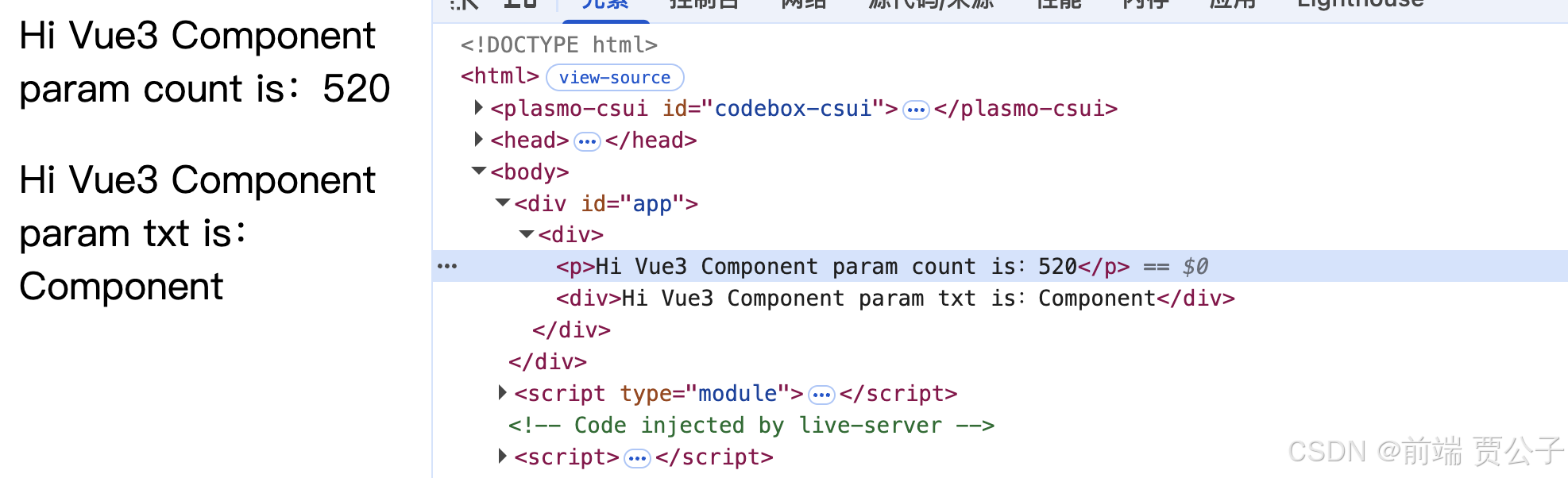Expand the plasmo-csui element node
This screenshot has height=478, width=1568.
click(x=478, y=107)
